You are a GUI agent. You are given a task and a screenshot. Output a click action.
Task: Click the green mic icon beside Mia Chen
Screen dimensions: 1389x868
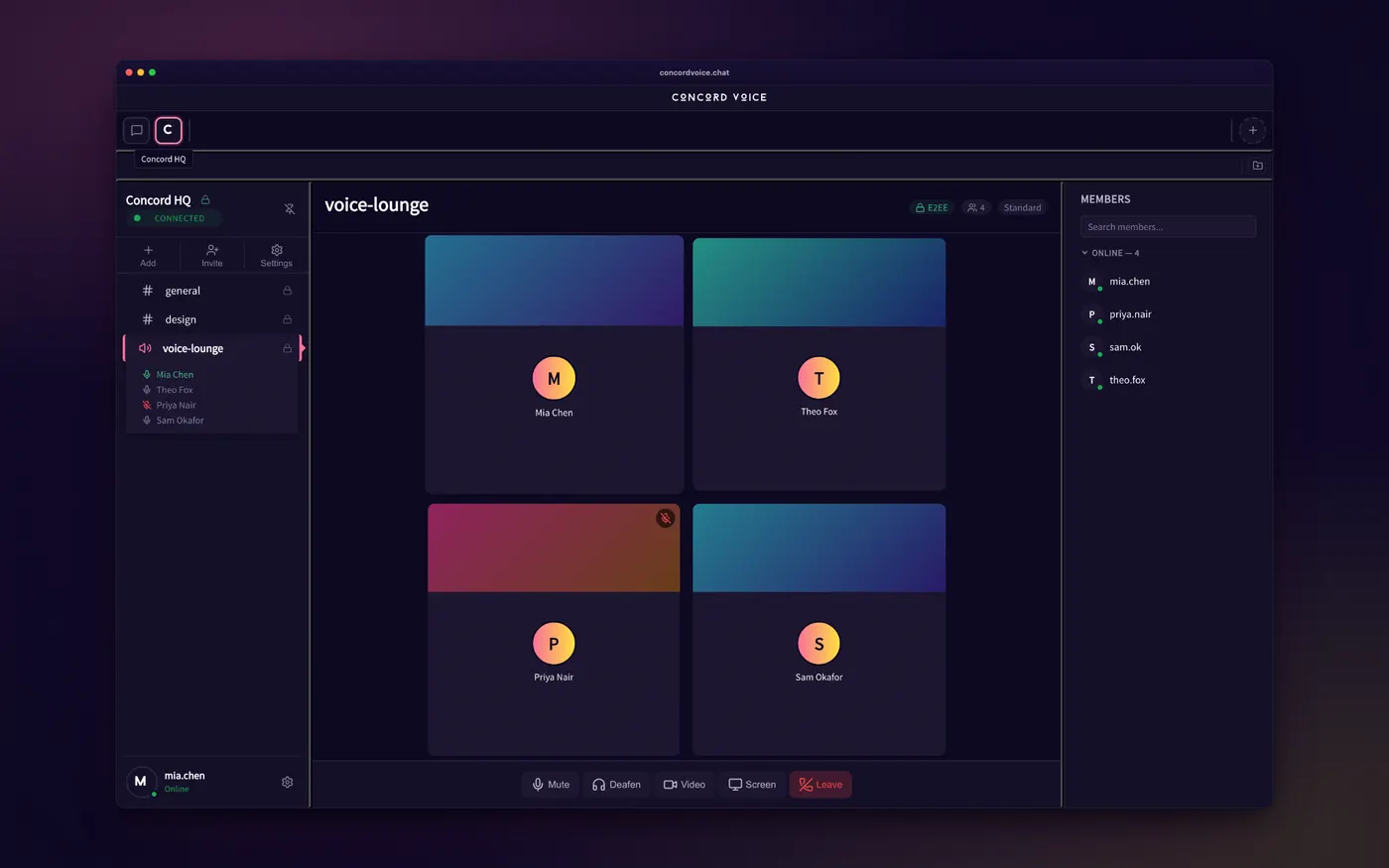147,375
